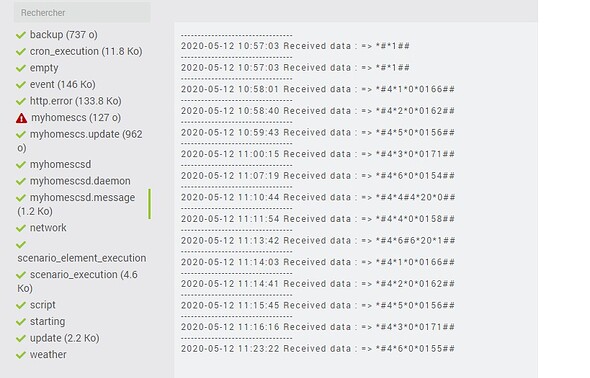Click the red warning icon beside myhomescs
The height and width of the screenshot is (378, 590).
point(21,118)
